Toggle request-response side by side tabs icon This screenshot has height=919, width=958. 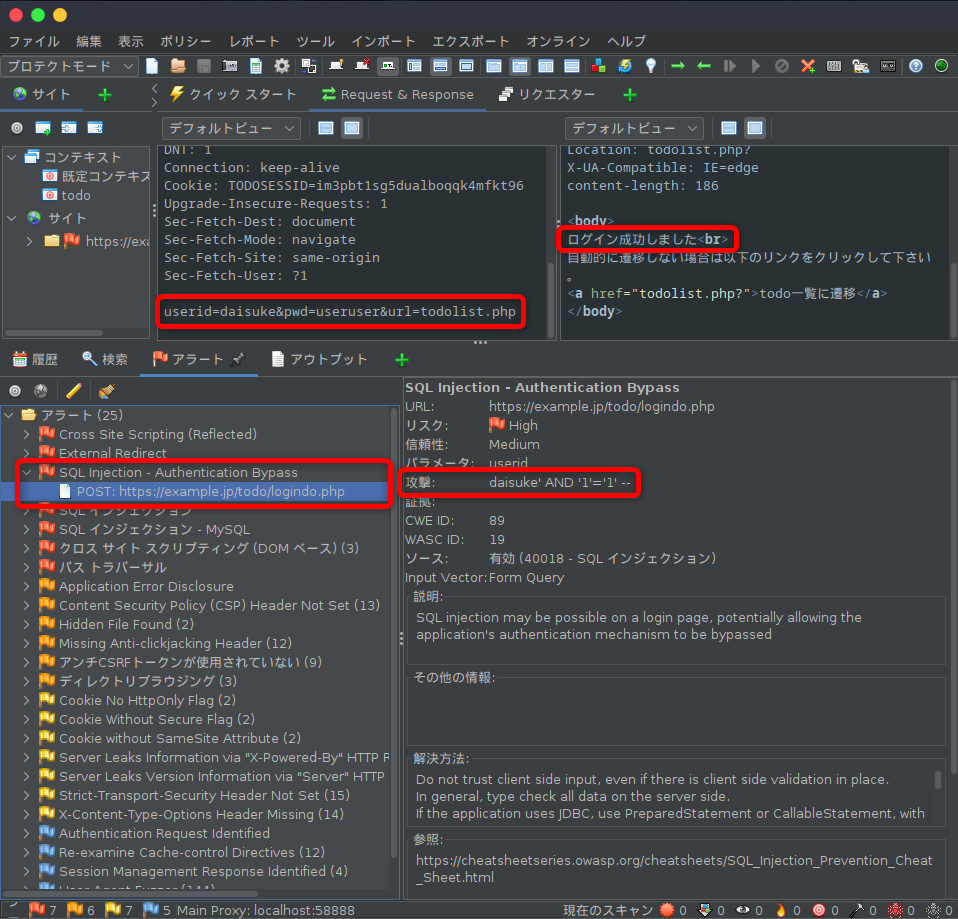pos(520,66)
